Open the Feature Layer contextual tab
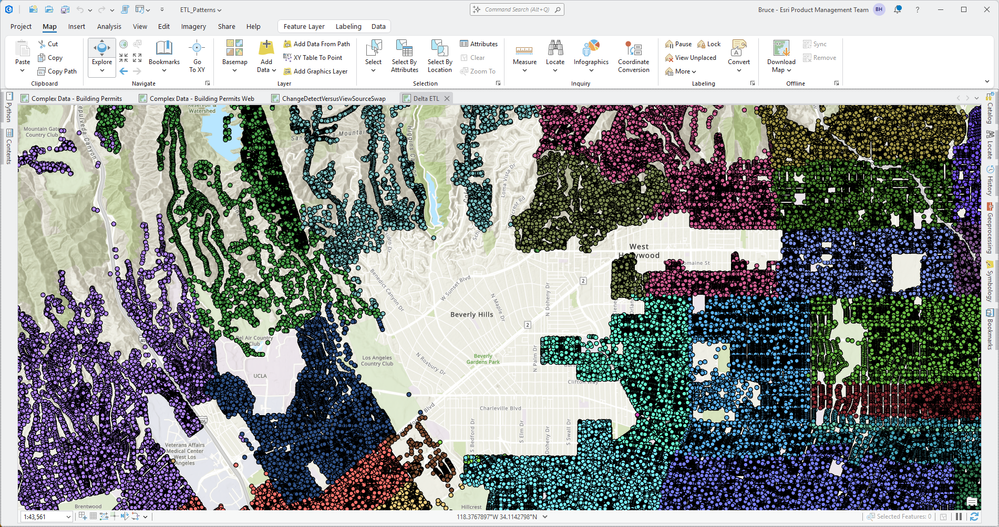This screenshot has height=527, width=999. 304,27
